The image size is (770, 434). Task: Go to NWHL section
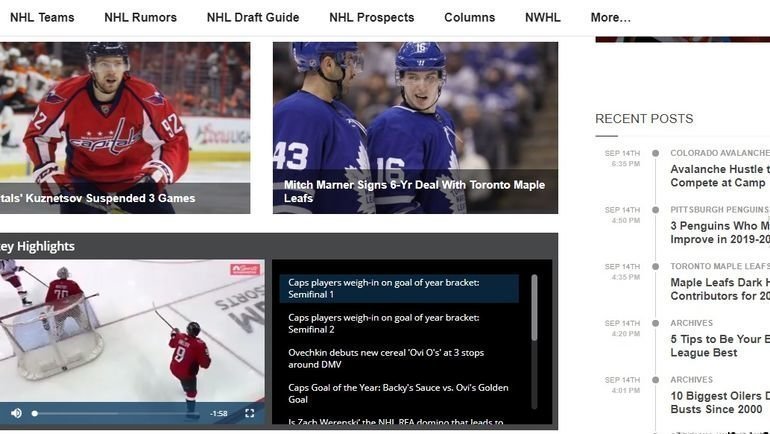coord(543,17)
